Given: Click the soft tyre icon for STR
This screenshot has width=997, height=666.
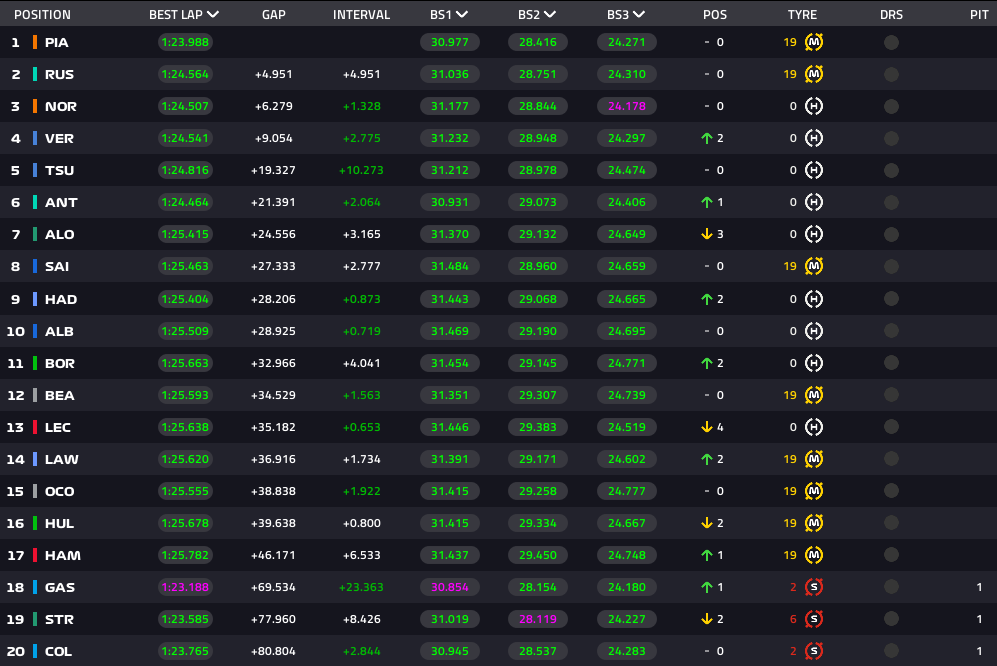Looking at the screenshot, I should click(814, 619).
